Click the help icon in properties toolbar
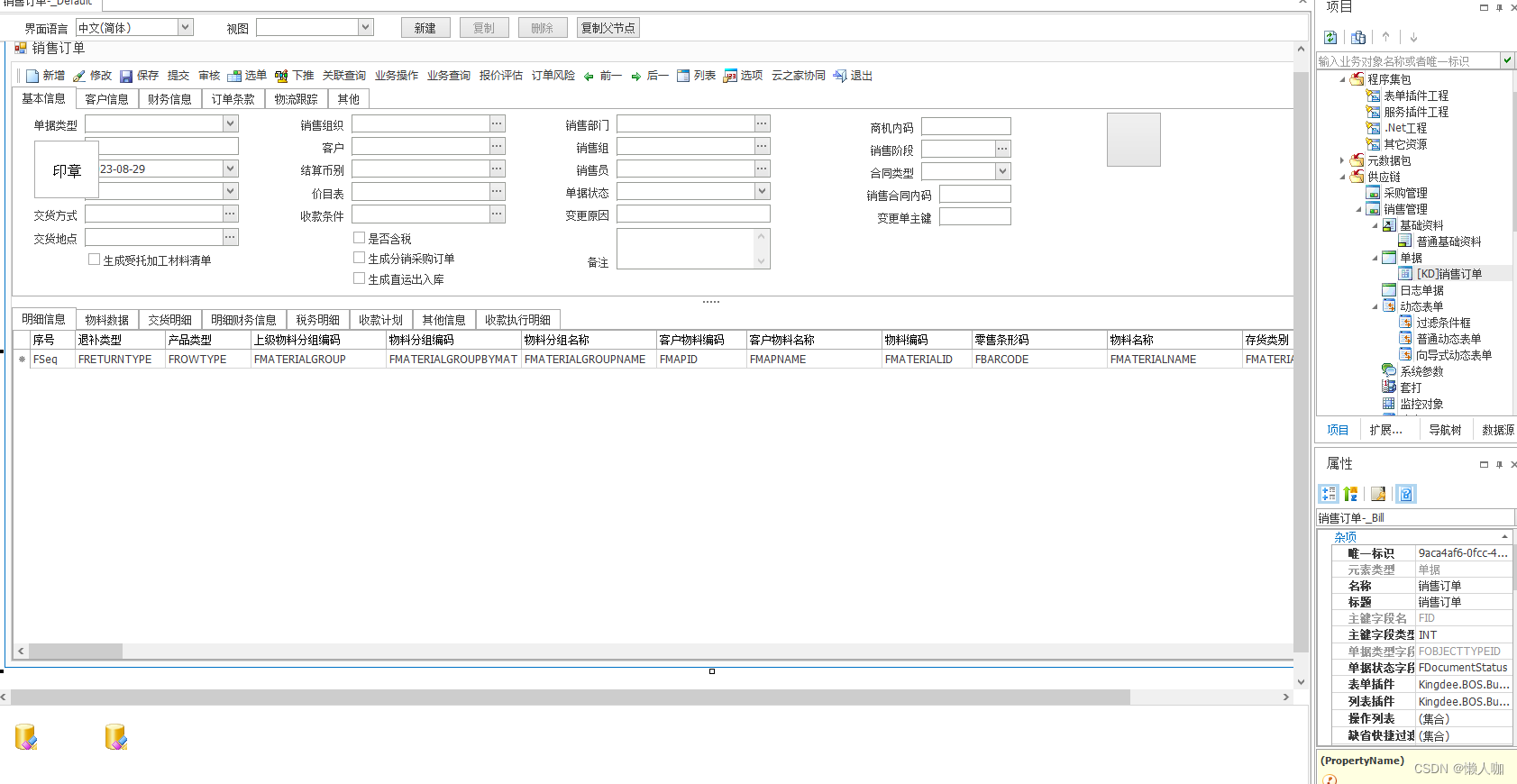The width and height of the screenshot is (1517, 784). click(1406, 494)
